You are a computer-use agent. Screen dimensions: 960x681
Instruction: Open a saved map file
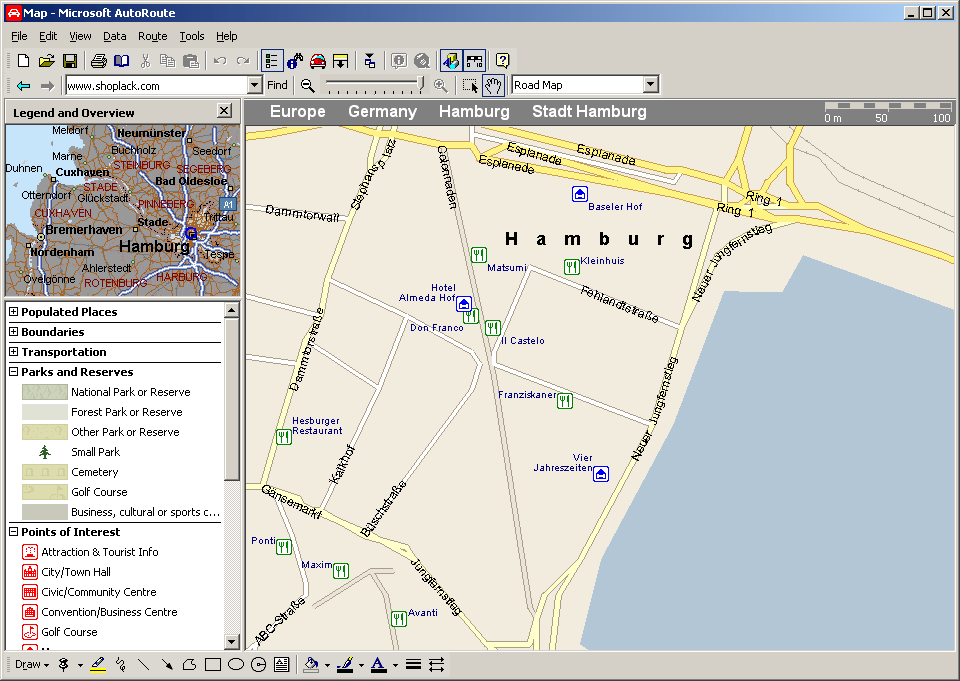47,61
